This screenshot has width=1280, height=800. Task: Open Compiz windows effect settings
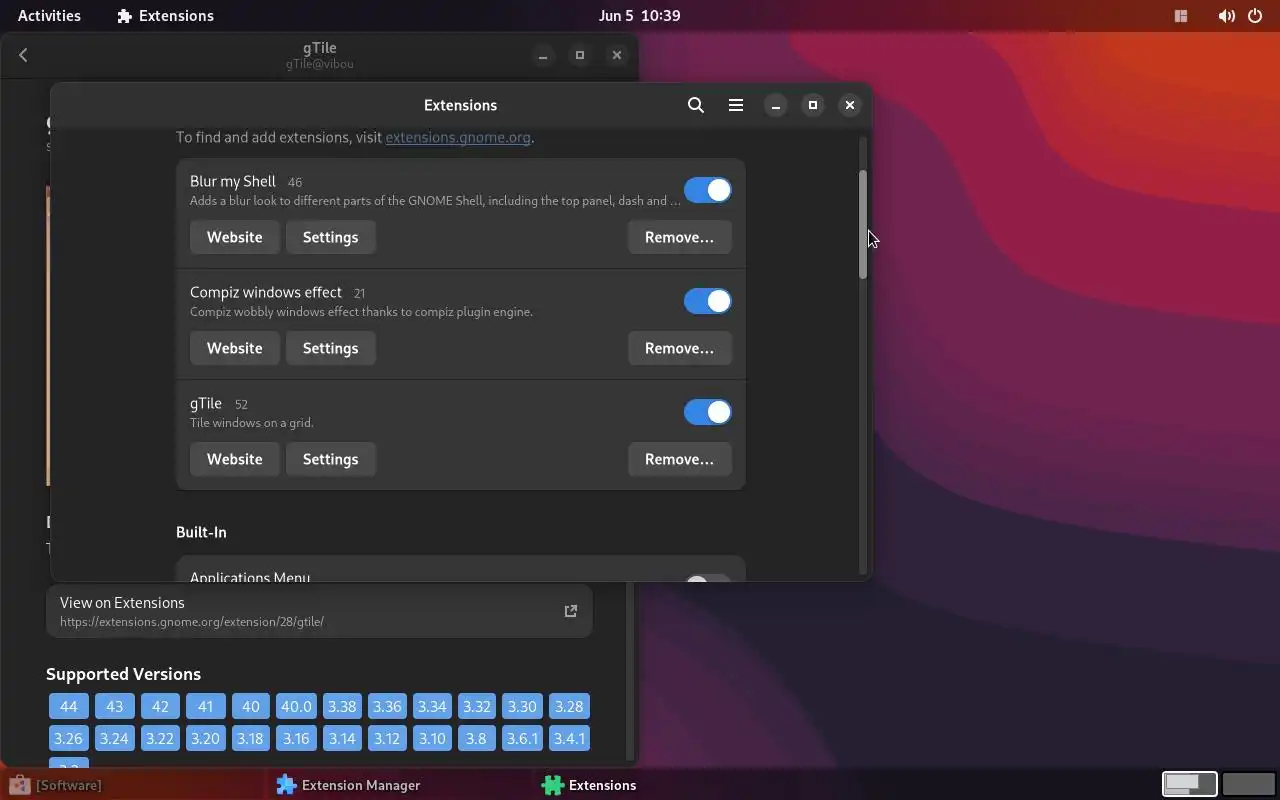point(330,348)
